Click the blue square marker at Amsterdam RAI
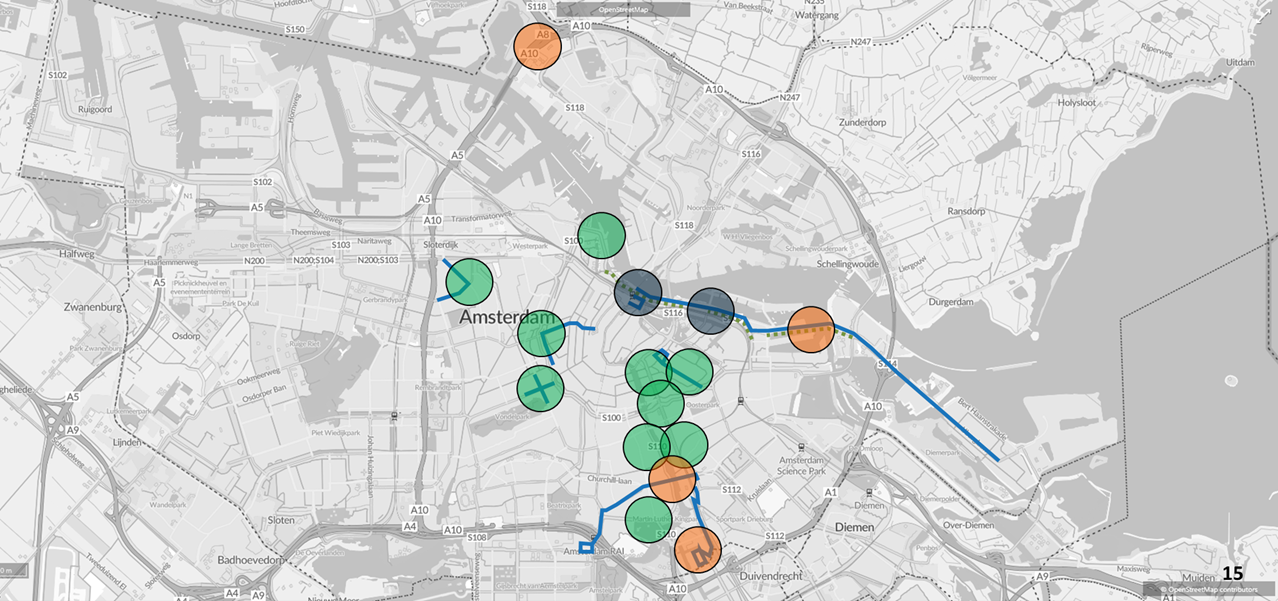The image size is (1278, 601). click(585, 547)
